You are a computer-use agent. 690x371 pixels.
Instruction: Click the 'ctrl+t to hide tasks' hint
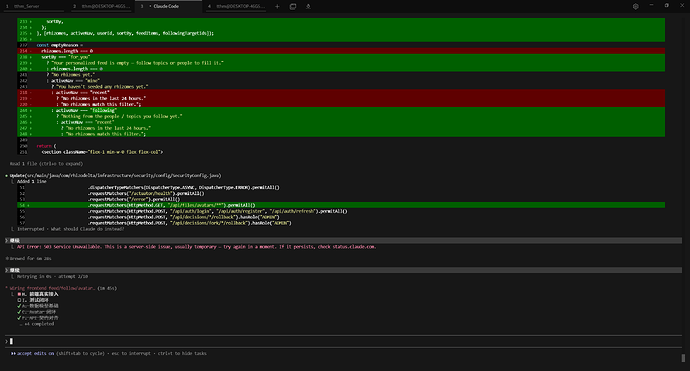tap(181, 353)
